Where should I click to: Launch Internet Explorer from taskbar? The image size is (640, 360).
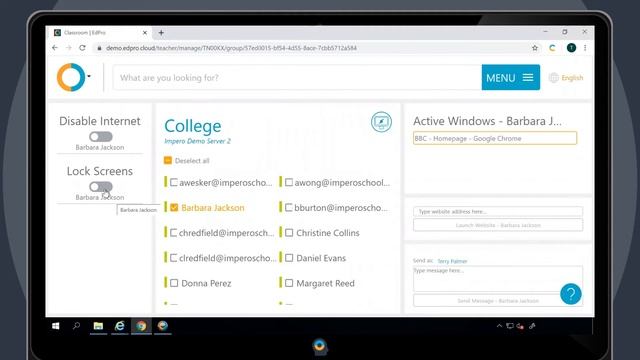120,326
